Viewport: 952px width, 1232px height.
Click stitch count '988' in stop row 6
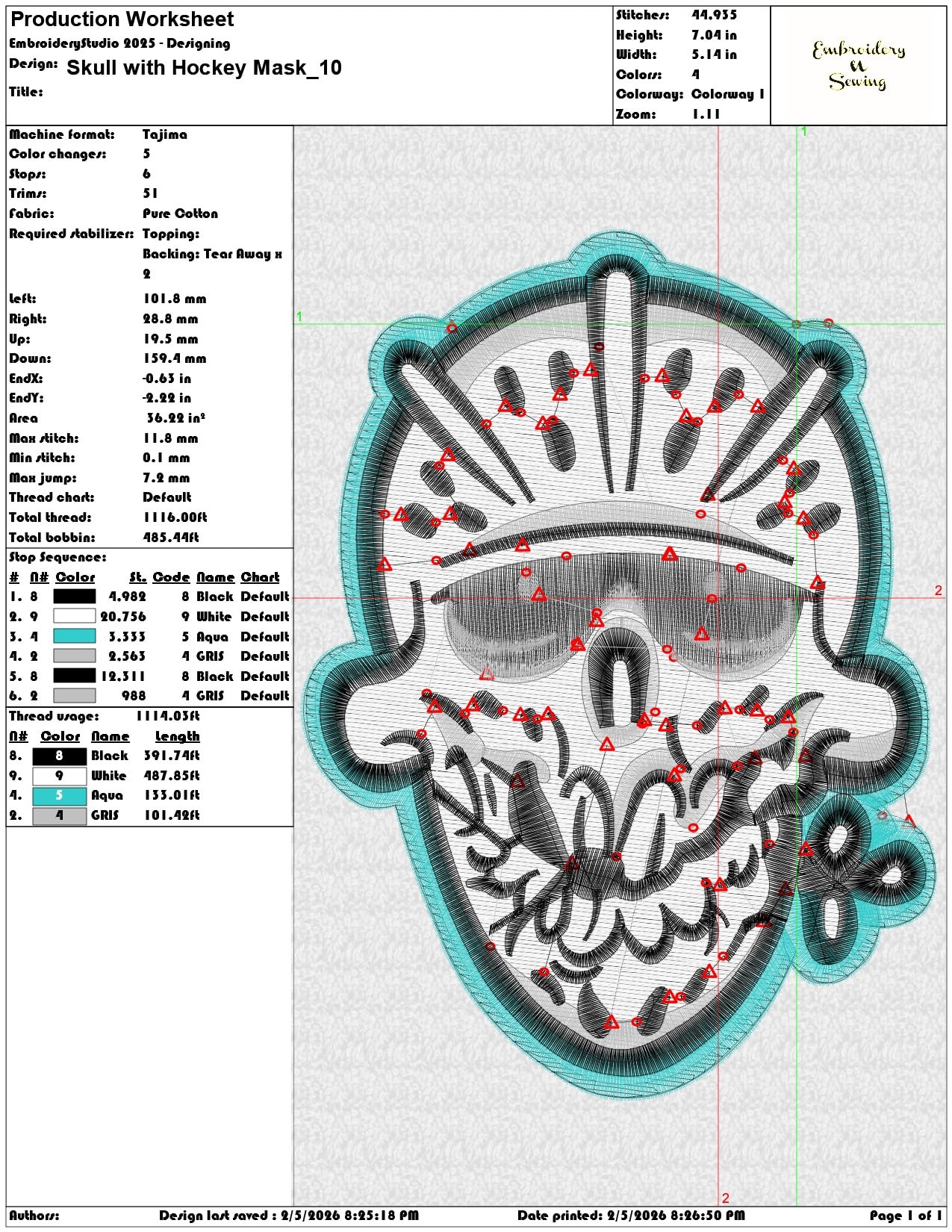[x=134, y=696]
